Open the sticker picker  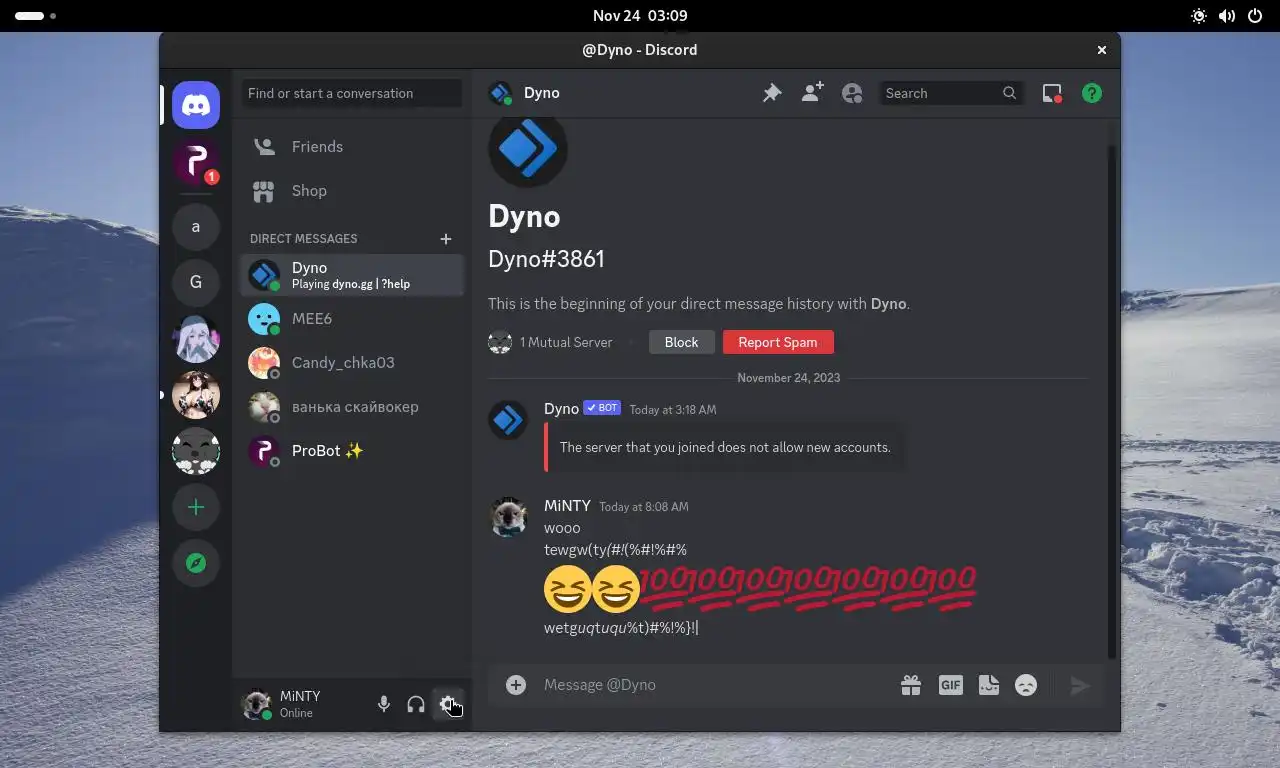pos(989,685)
